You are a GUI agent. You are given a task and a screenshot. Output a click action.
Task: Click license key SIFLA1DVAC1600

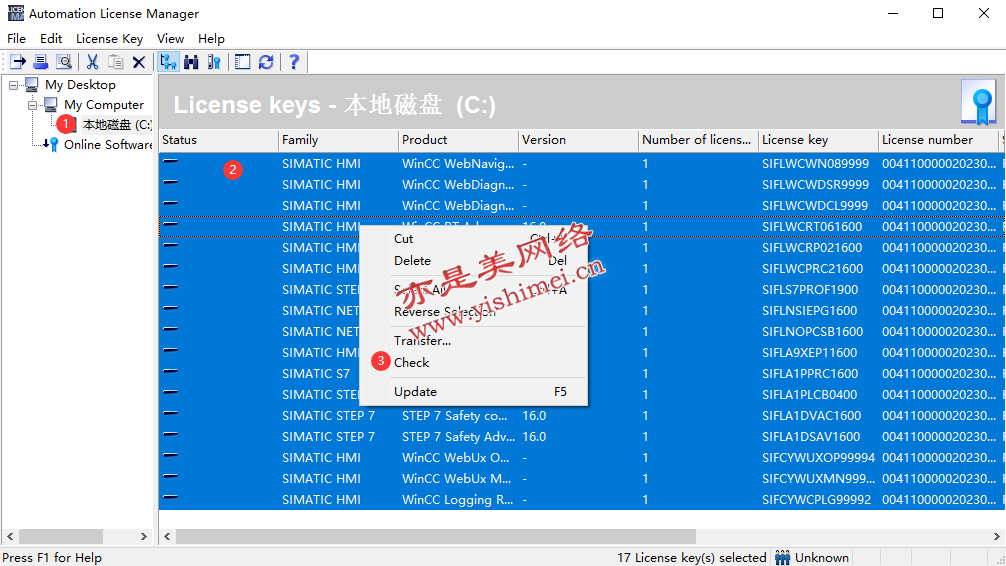tap(812, 416)
